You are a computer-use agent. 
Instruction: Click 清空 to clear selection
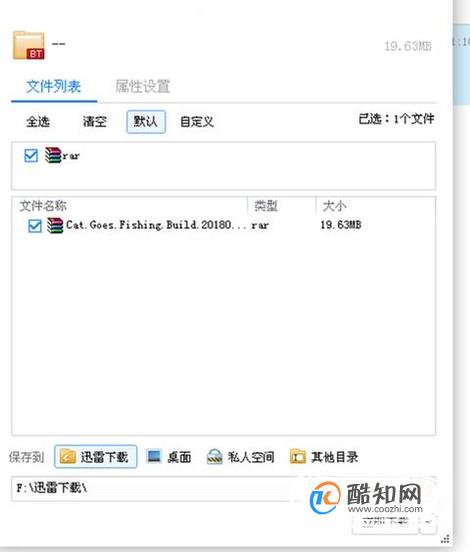tap(95, 122)
